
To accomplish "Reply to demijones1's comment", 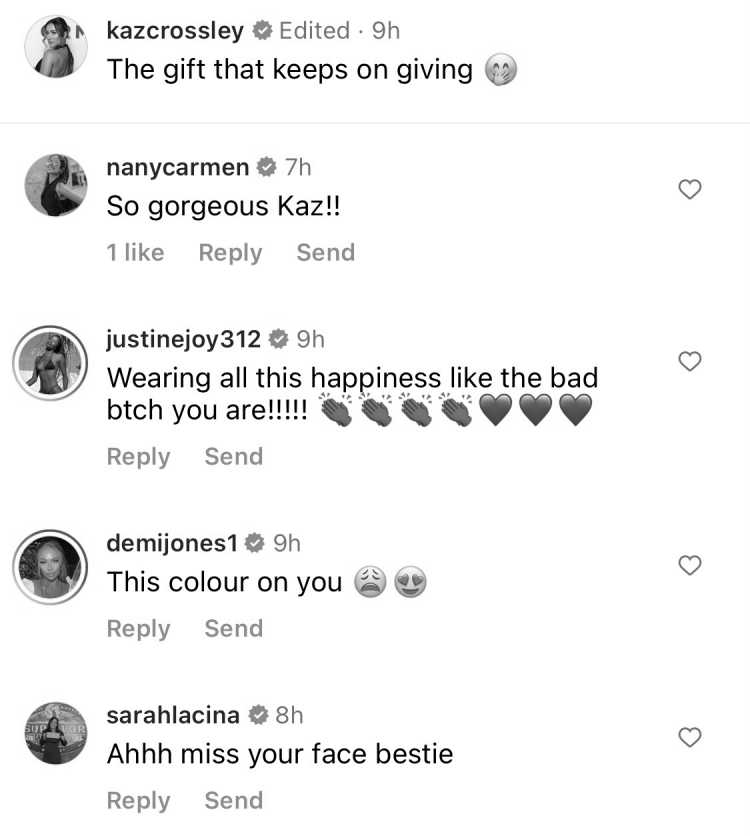I will pyautogui.click(x=139, y=629).
